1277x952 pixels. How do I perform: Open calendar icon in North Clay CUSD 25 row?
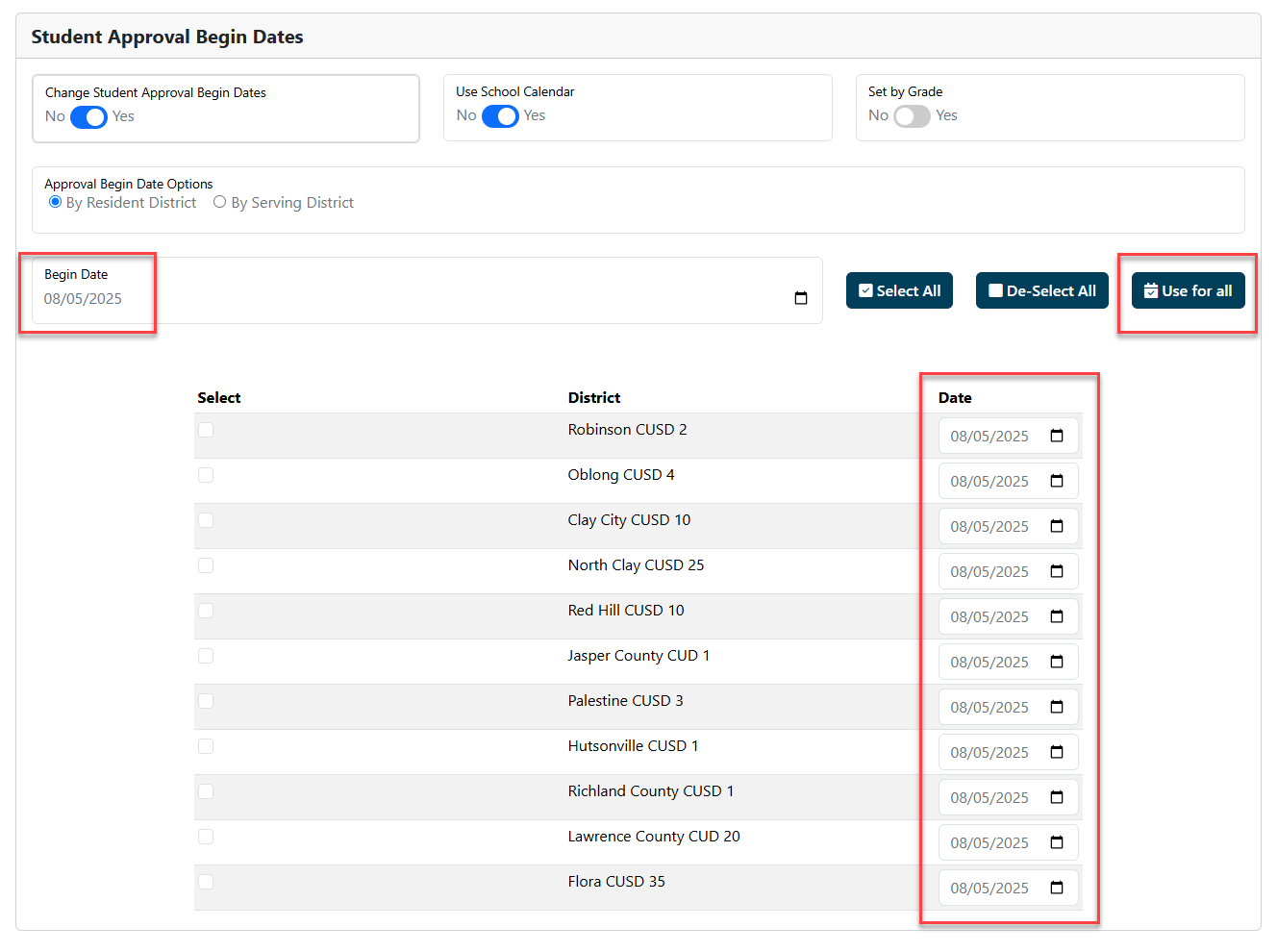[x=1057, y=571]
